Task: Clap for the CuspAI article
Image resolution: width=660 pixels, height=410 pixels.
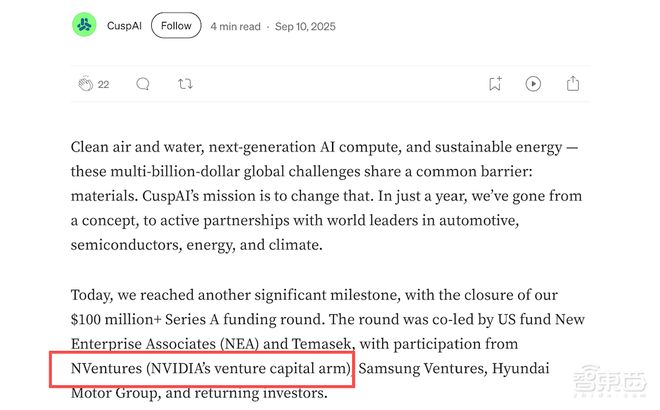Action: click(x=85, y=84)
